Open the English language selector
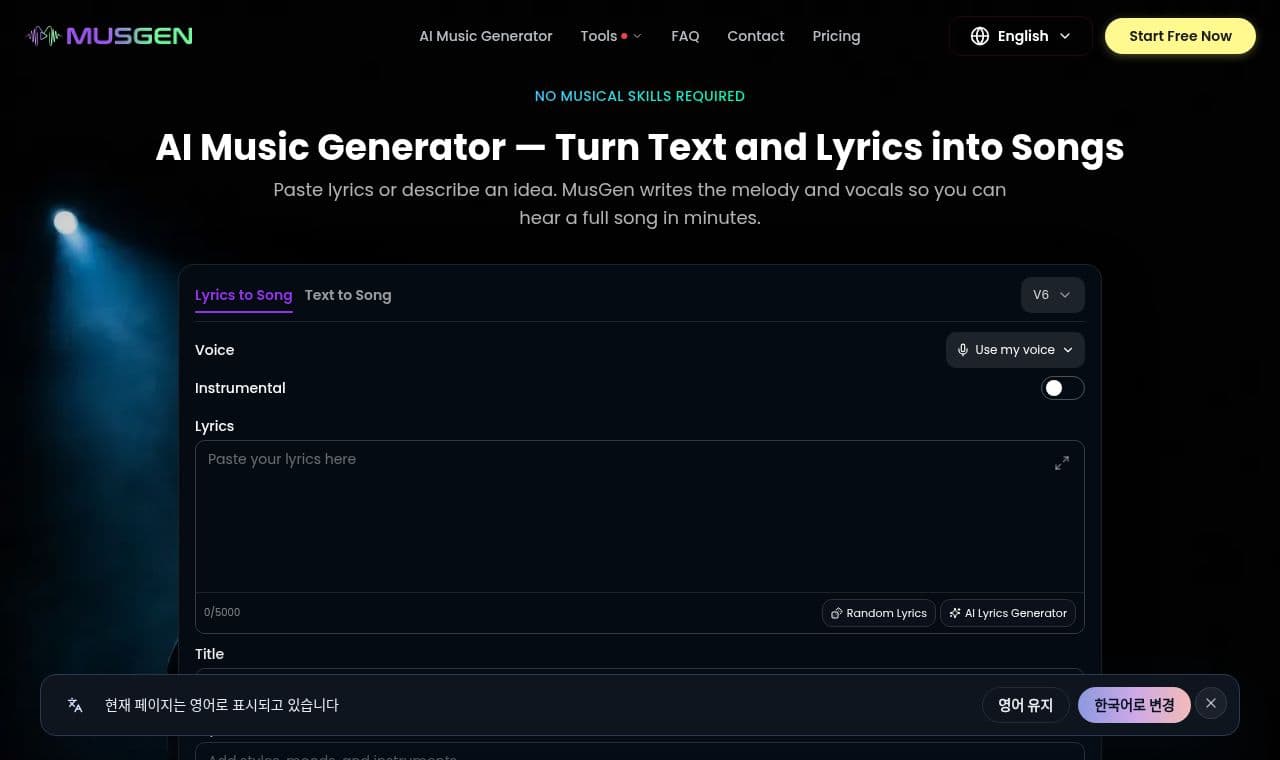 click(x=1021, y=36)
